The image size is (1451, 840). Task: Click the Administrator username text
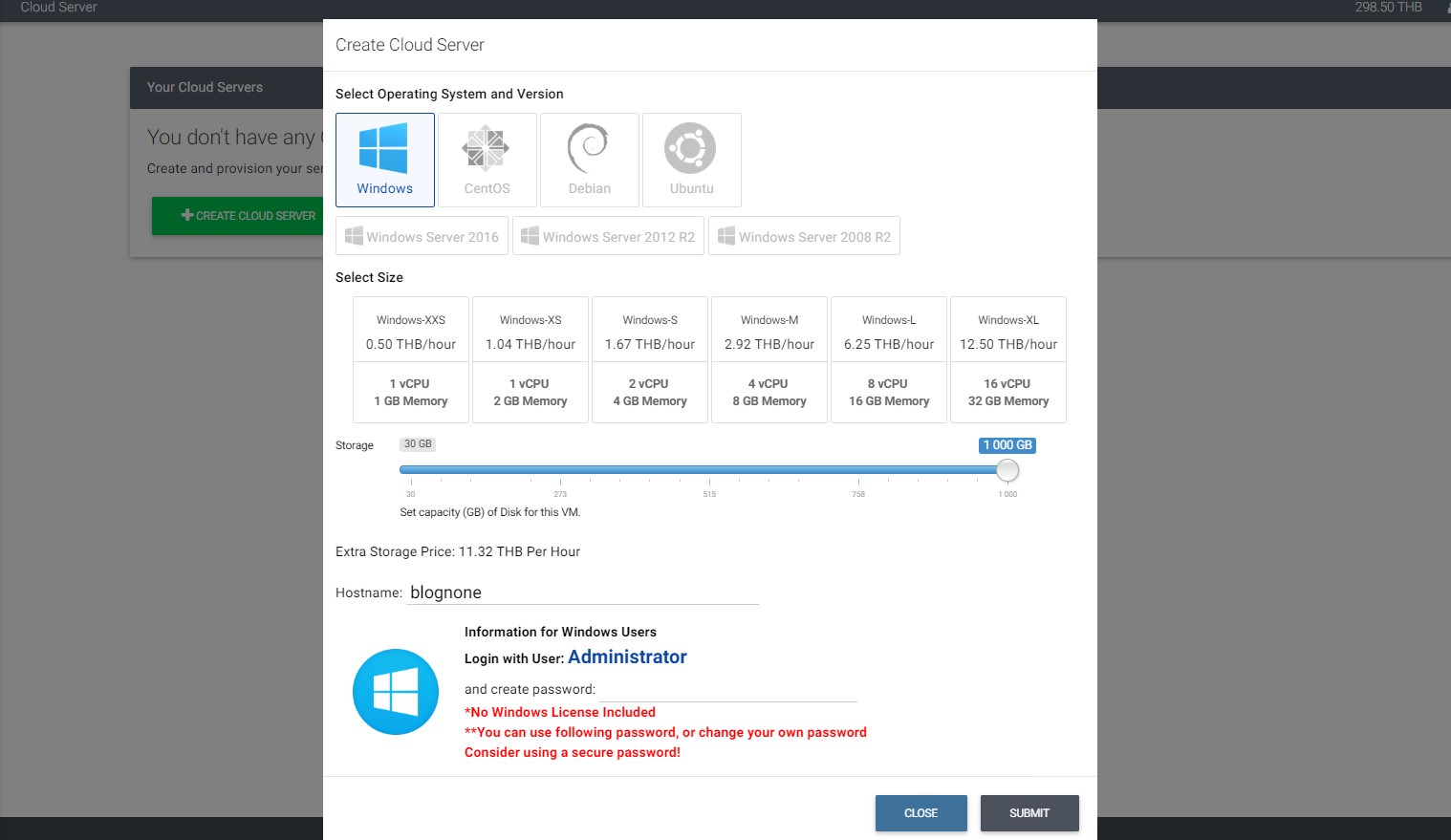(x=627, y=657)
